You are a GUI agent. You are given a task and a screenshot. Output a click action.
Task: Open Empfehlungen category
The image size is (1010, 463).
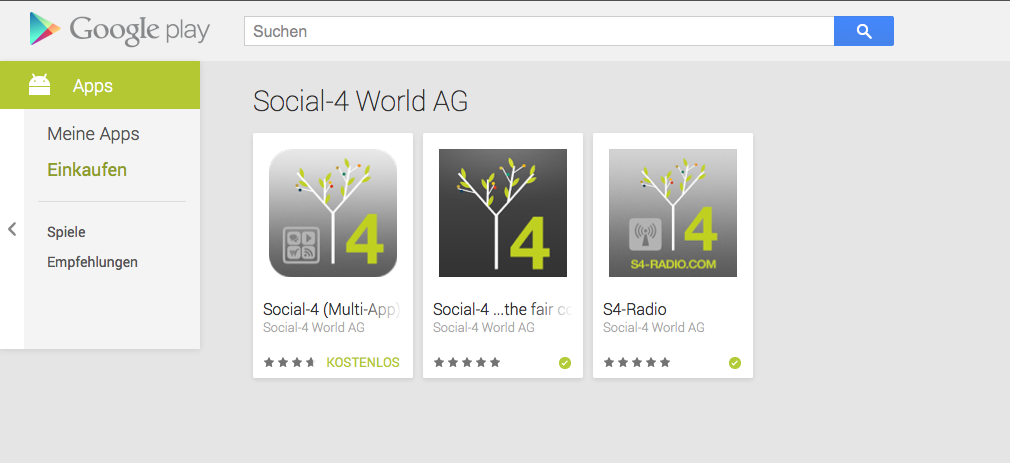[x=92, y=262]
